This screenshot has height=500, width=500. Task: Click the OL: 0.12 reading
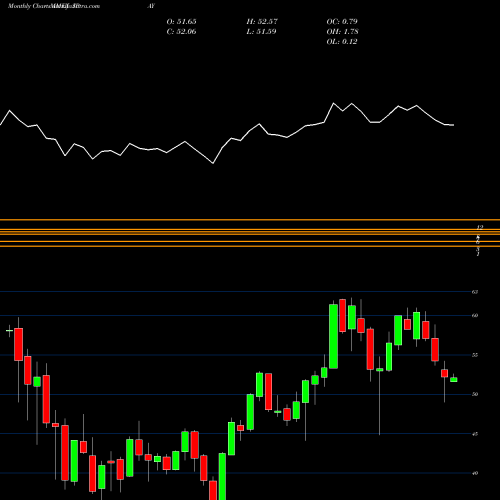342,41
